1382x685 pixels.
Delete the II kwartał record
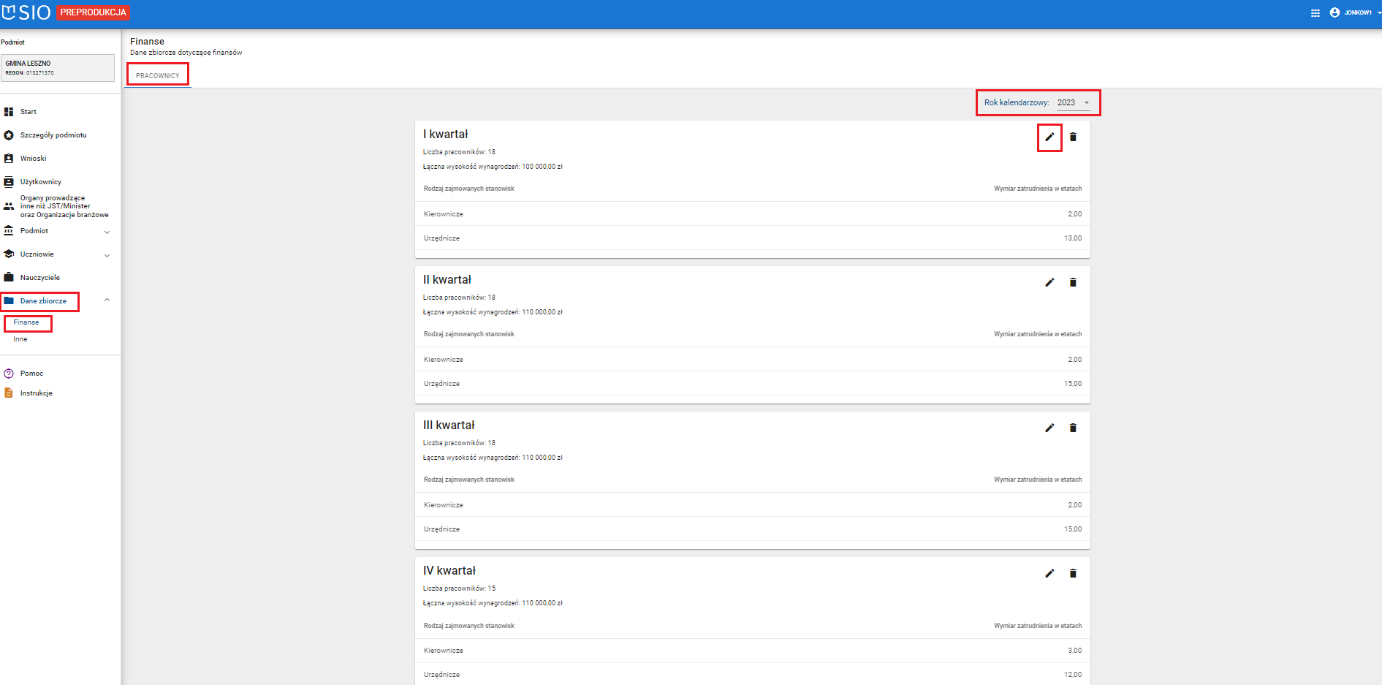[x=1073, y=282]
